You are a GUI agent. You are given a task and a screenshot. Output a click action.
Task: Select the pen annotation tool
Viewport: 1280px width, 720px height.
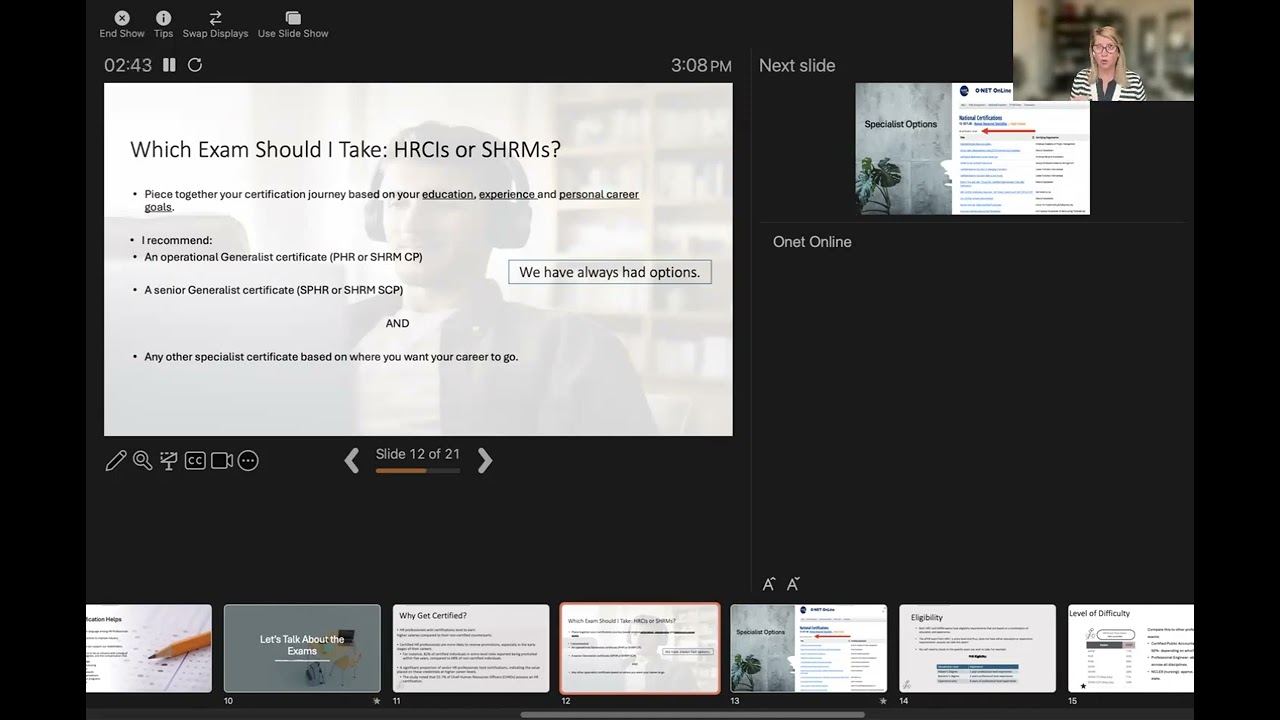pyautogui.click(x=116, y=460)
